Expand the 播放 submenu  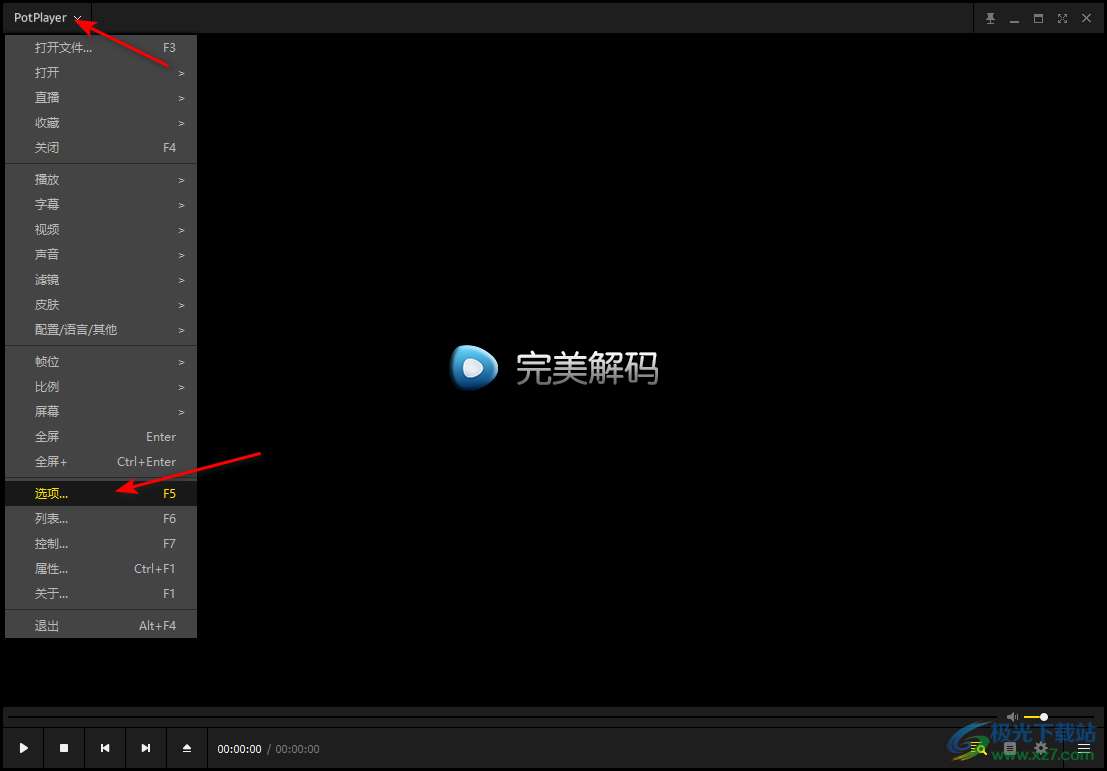pyautogui.click(x=101, y=180)
